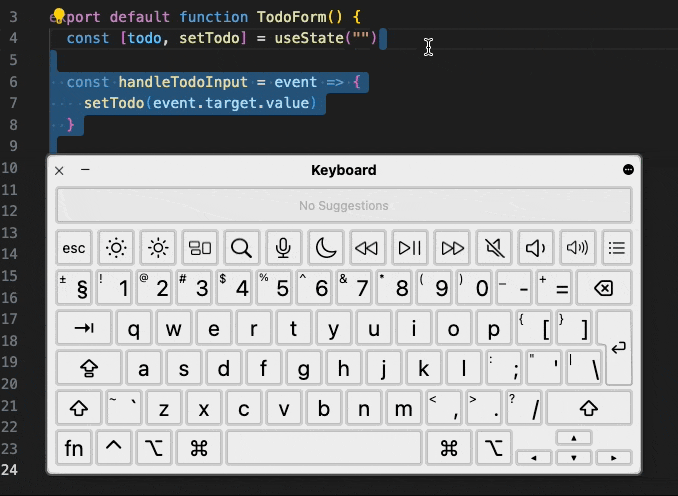Activate the dictation microphone key
This screenshot has width=678, height=496.
[x=284, y=247]
